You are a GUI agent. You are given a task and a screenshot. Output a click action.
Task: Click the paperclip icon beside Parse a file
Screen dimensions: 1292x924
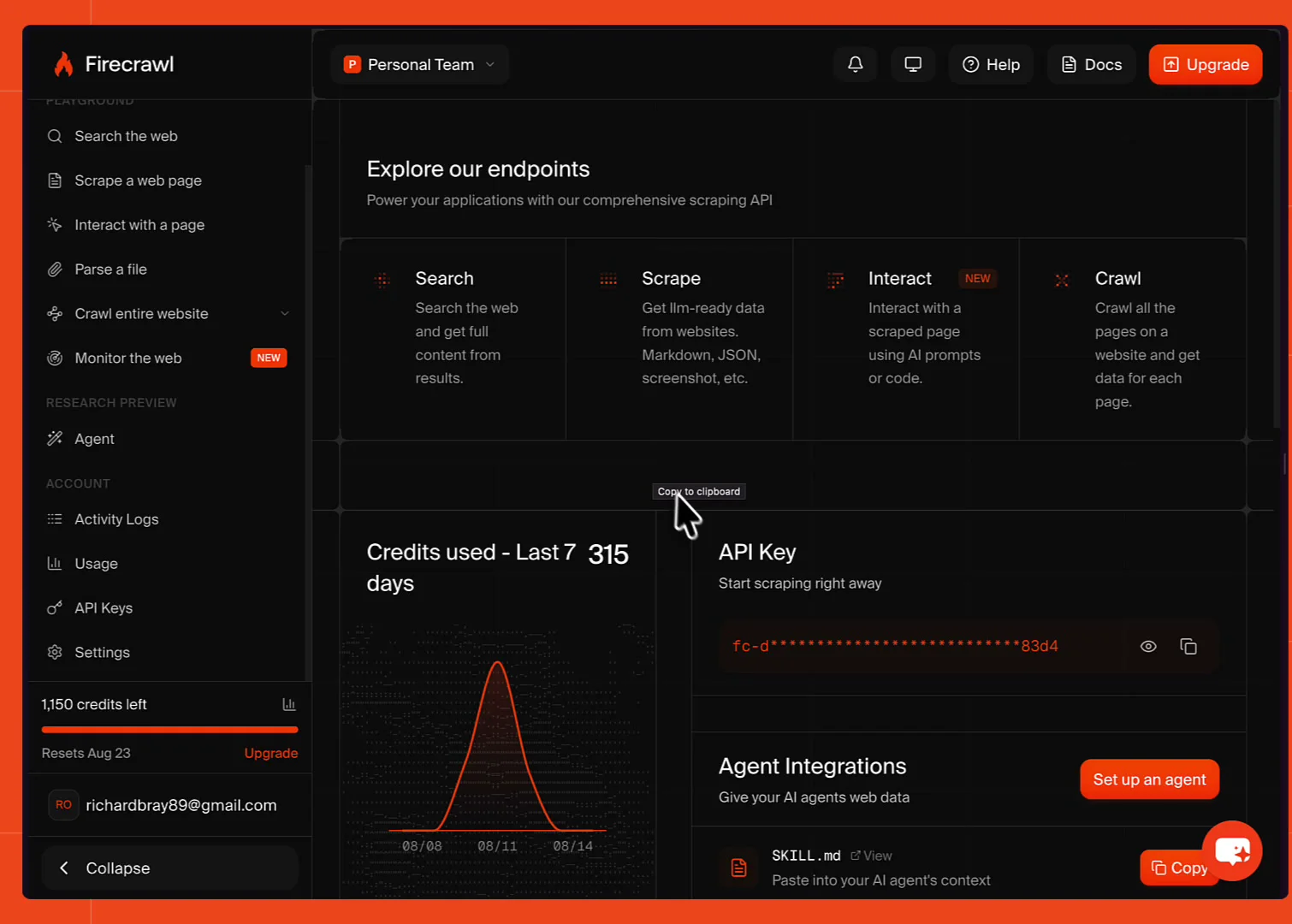(55, 269)
